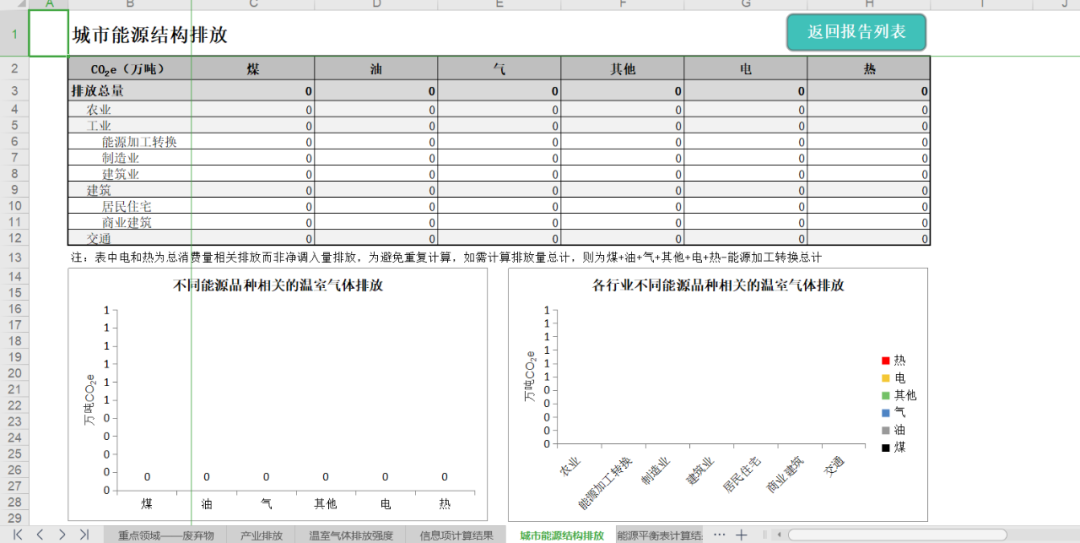Click the 电 column header cell
The height and width of the screenshot is (543, 1080).
pyautogui.click(x=746, y=69)
